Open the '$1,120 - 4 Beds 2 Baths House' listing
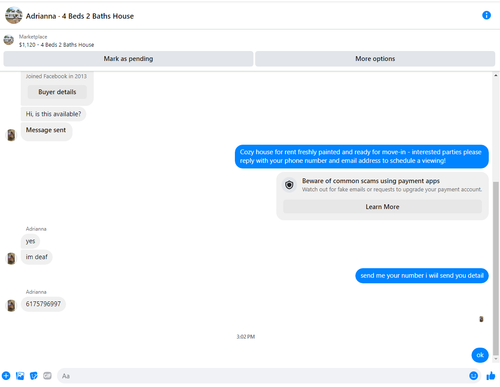This screenshot has height=387, width=500. [56, 45]
